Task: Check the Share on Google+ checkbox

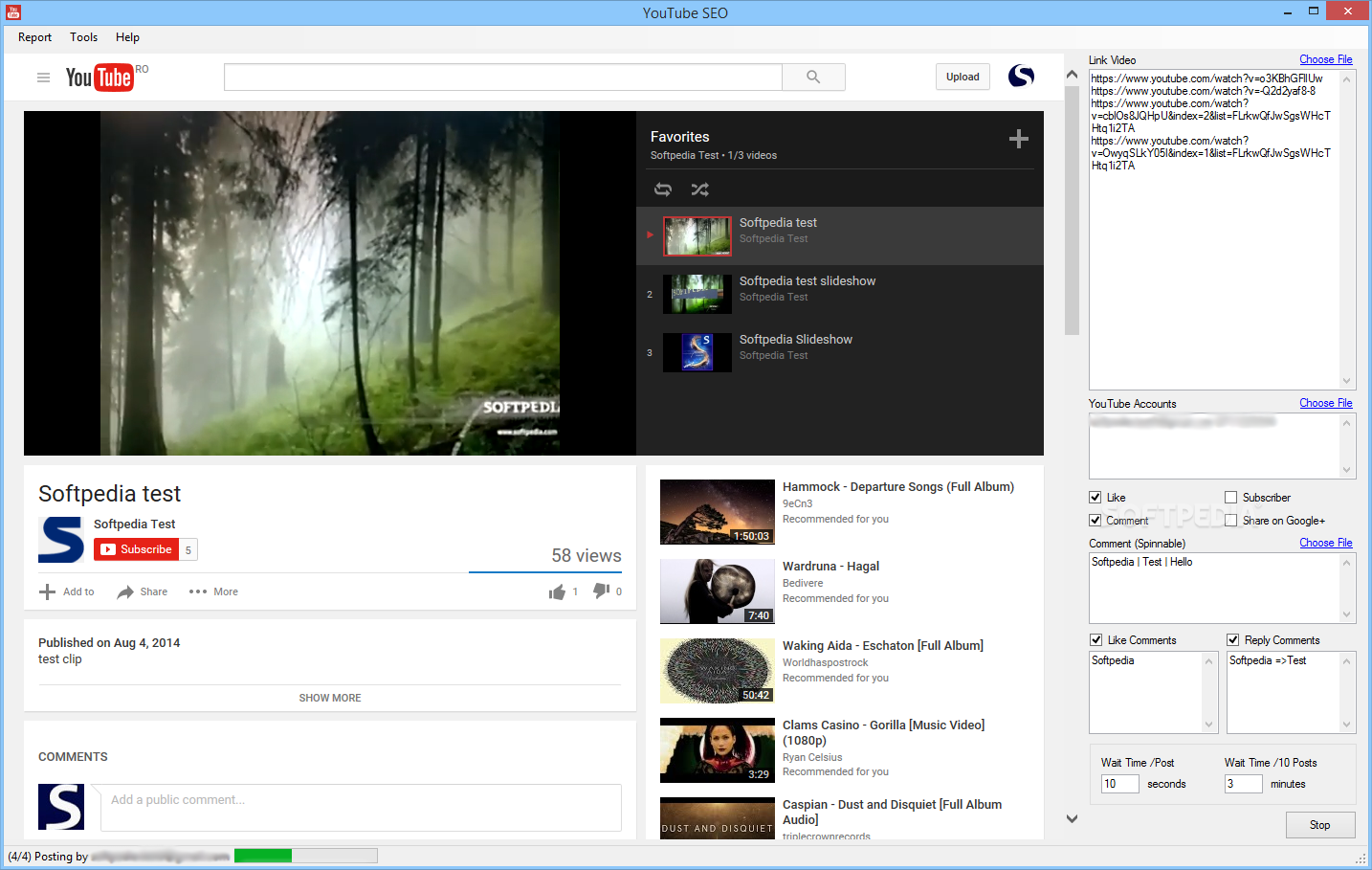Action: point(1230,521)
